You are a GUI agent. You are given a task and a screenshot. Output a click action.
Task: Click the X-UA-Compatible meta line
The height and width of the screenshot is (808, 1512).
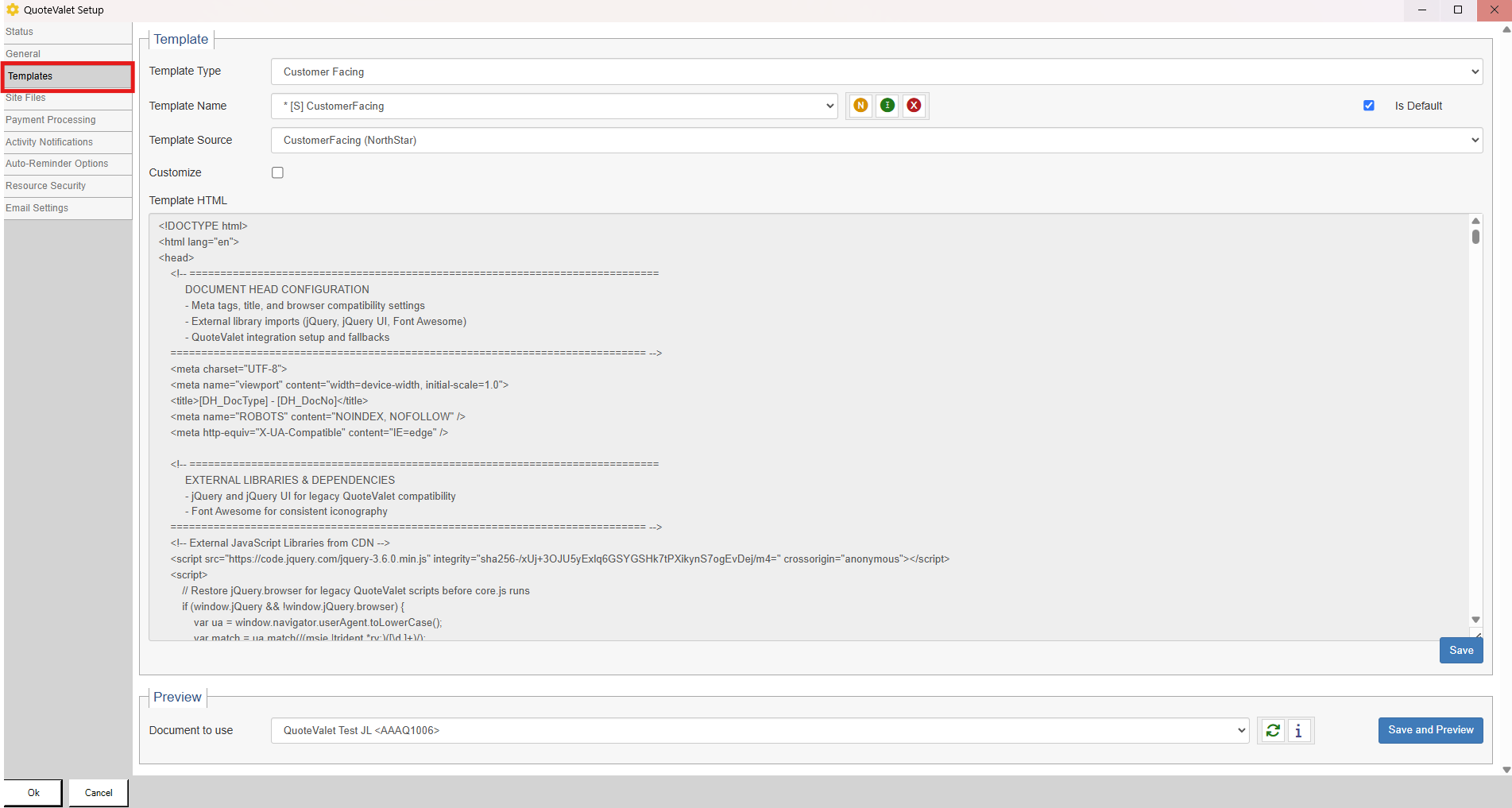tap(310, 433)
